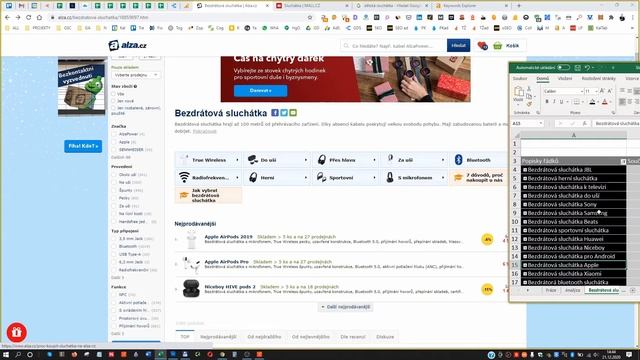Share page via Twitter icon
The width and height of the screenshot is (640, 360).
click(x=284, y=113)
